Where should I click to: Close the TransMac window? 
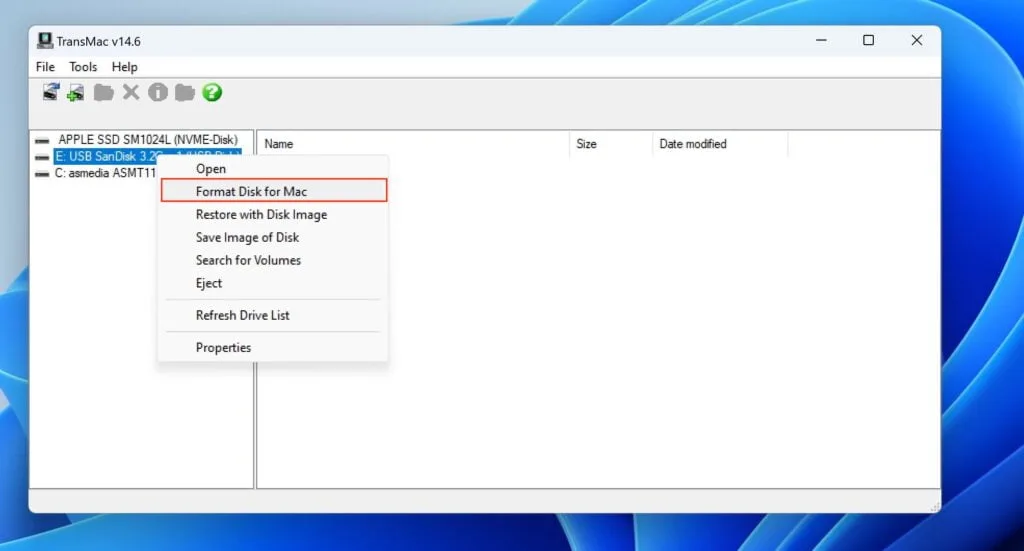tap(916, 40)
